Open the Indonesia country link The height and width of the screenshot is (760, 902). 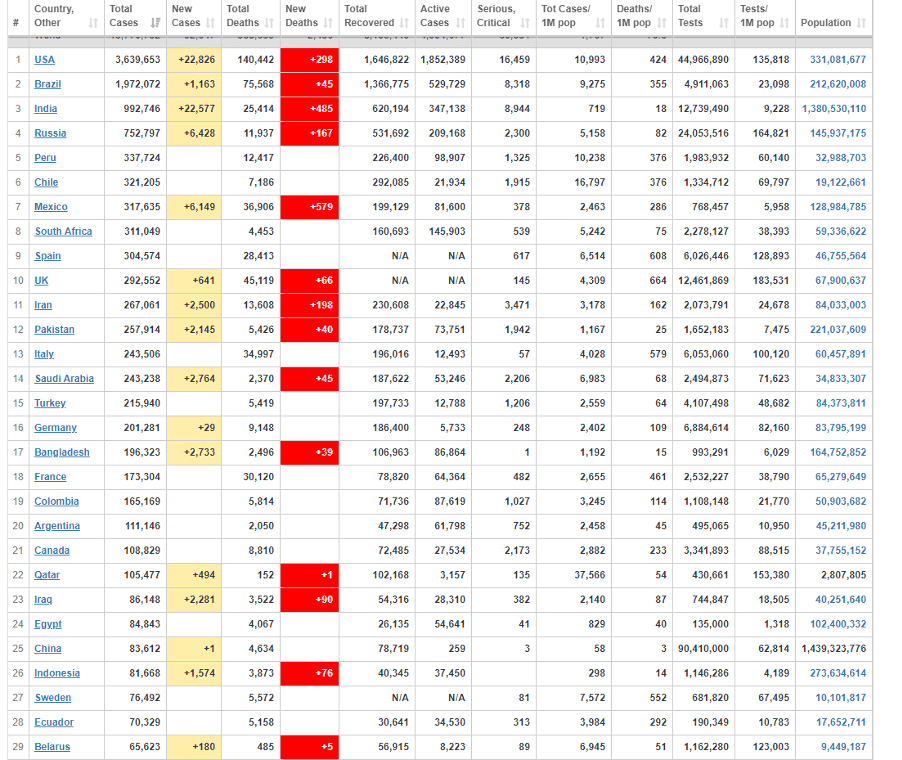(x=57, y=673)
